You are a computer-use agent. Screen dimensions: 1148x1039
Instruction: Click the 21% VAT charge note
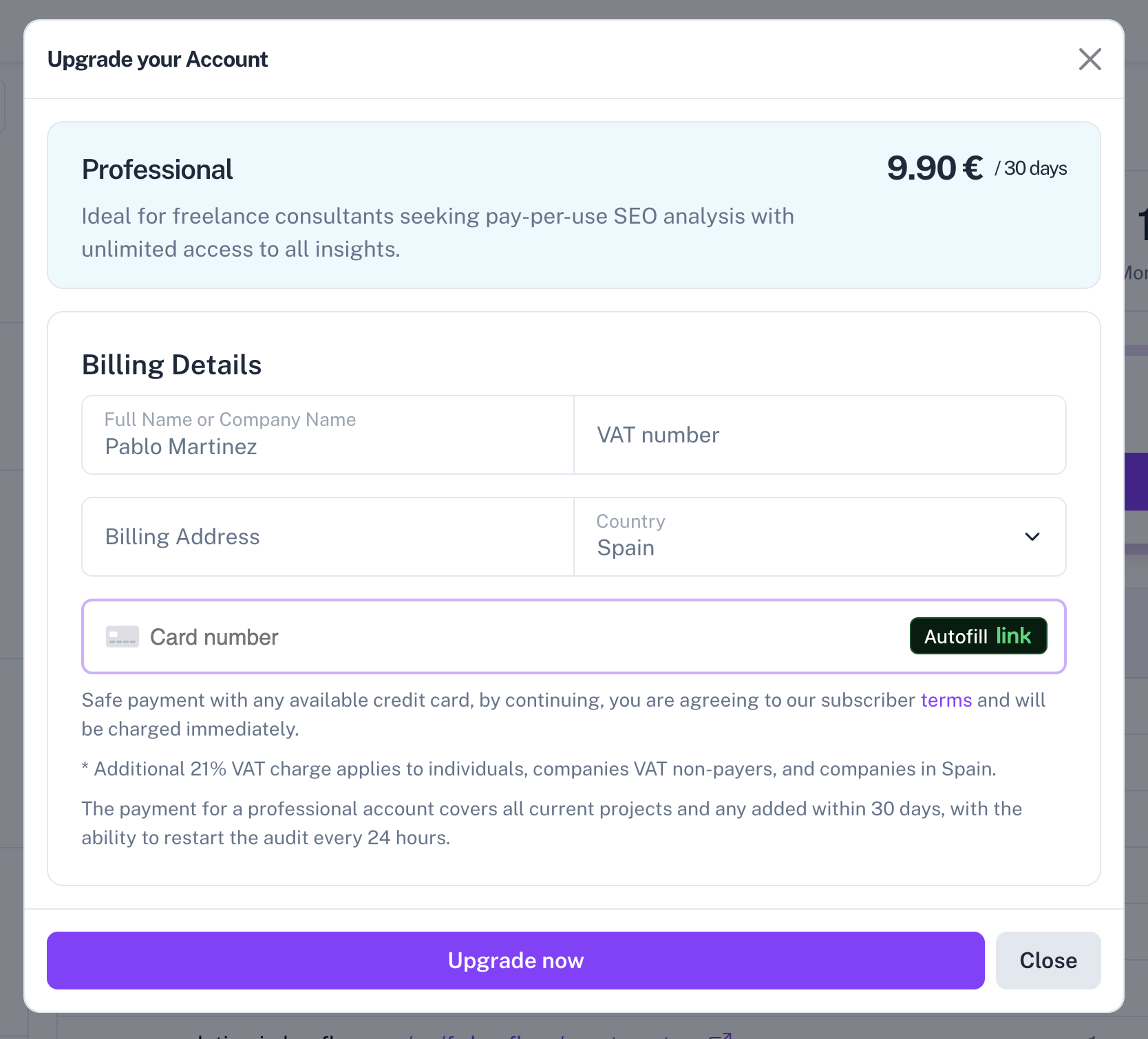pos(539,769)
